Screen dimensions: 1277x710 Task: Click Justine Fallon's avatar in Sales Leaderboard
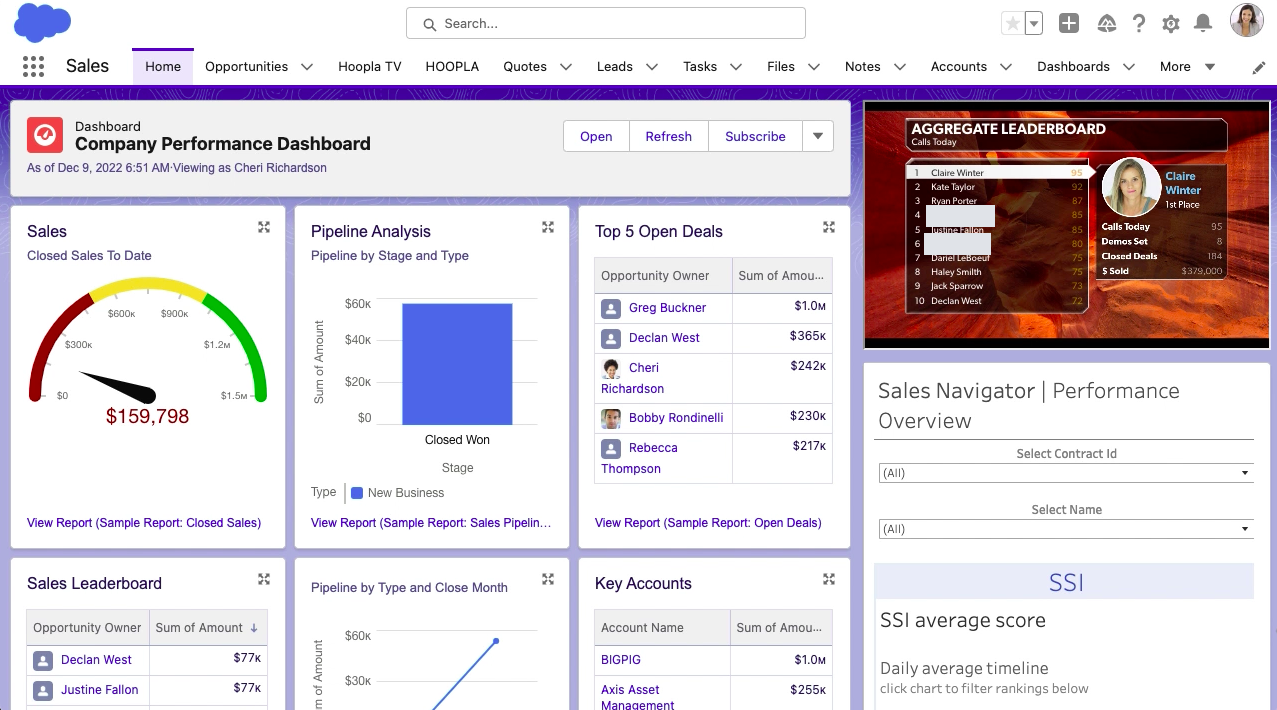43,690
